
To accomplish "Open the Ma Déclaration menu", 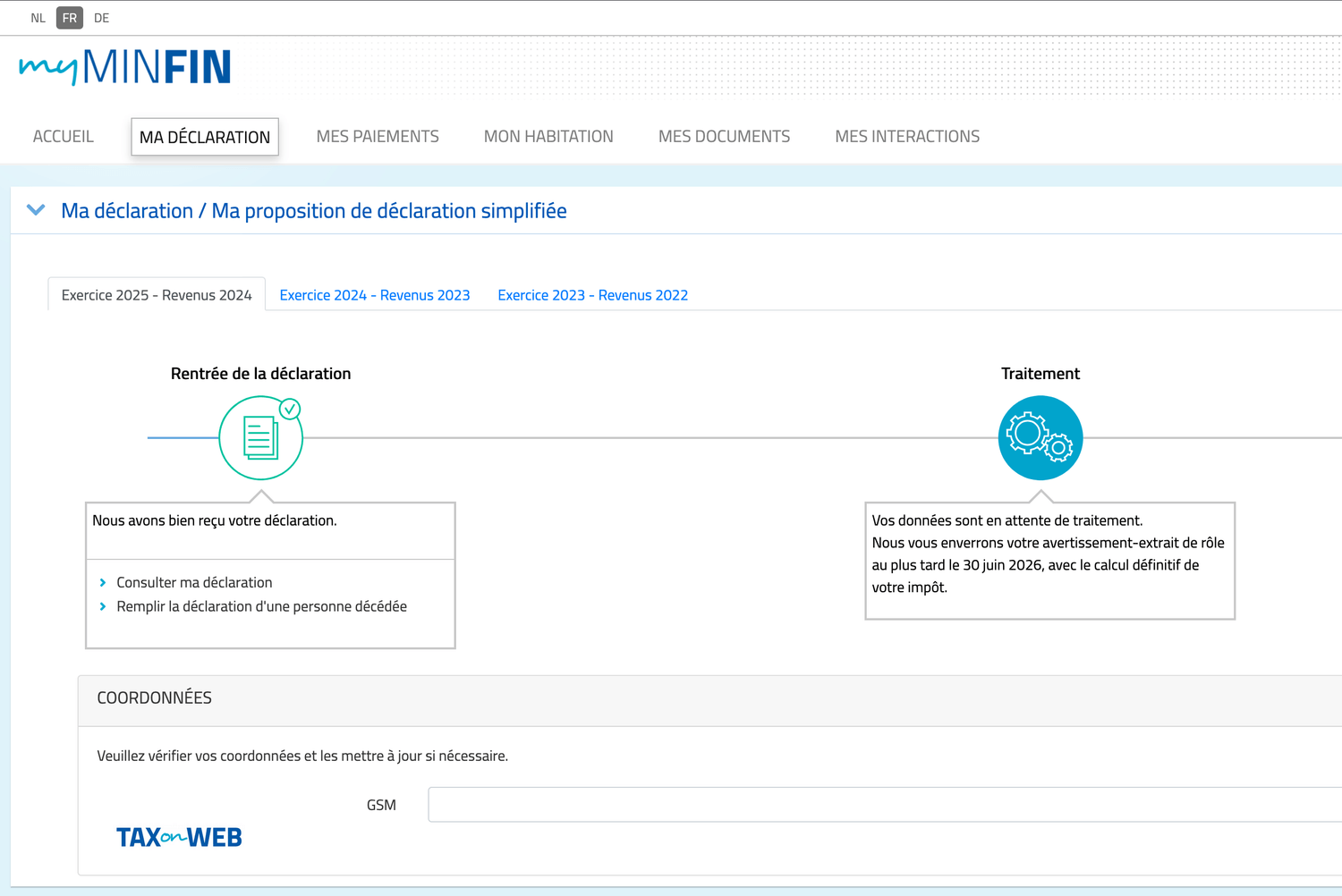I will pyautogui.click(x=205, y=137).
